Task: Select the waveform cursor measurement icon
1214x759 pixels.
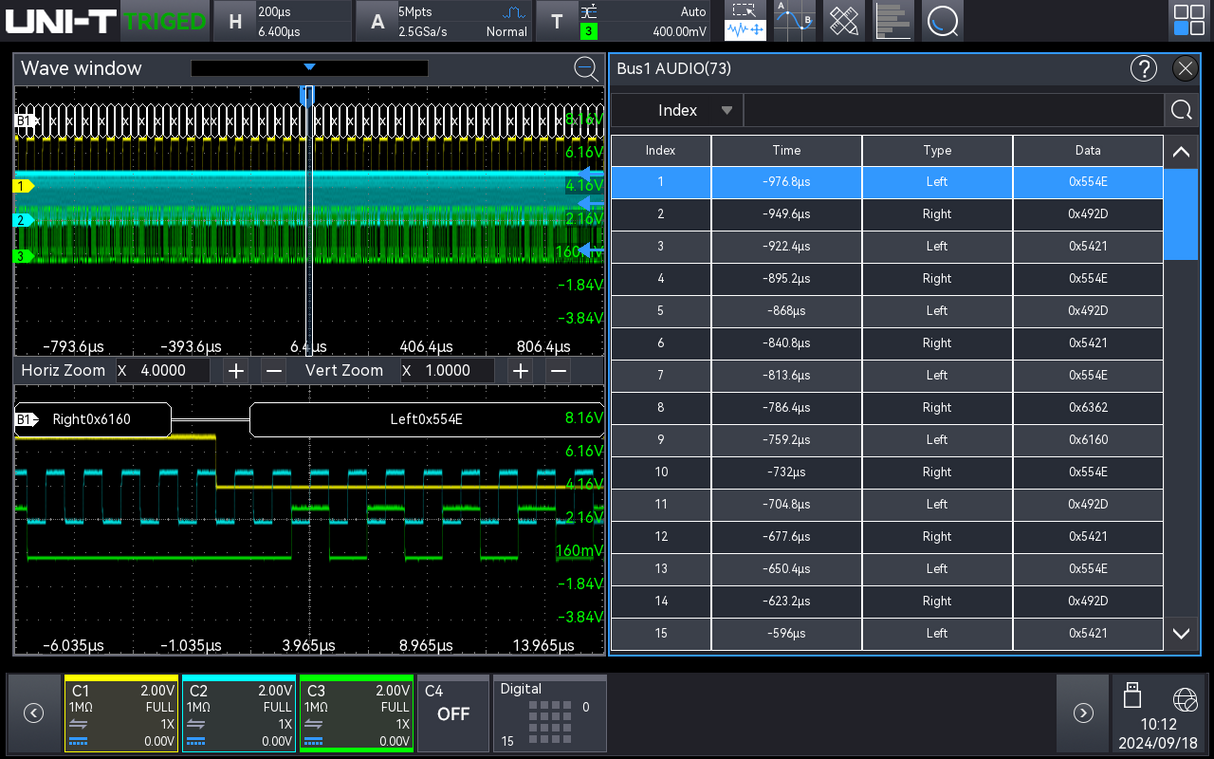Action: pyautogui.click(x=744, y=20)
